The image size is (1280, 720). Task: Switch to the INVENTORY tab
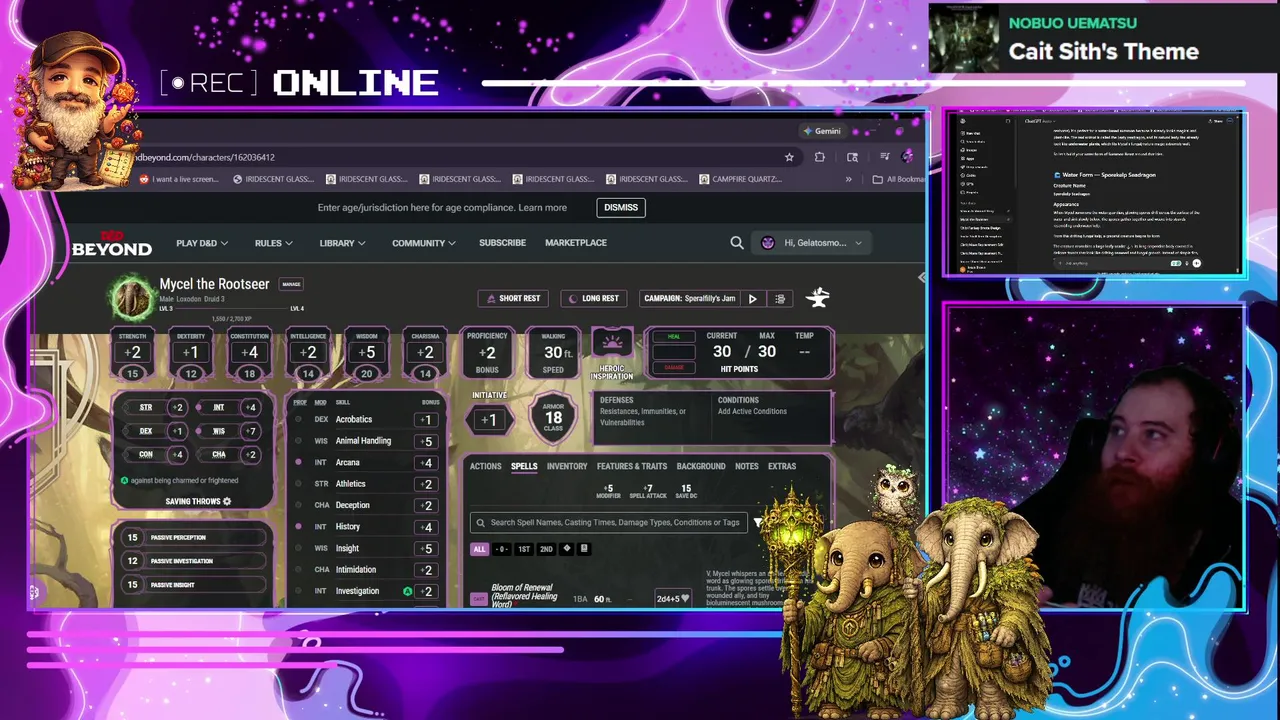tap(567, 466)
